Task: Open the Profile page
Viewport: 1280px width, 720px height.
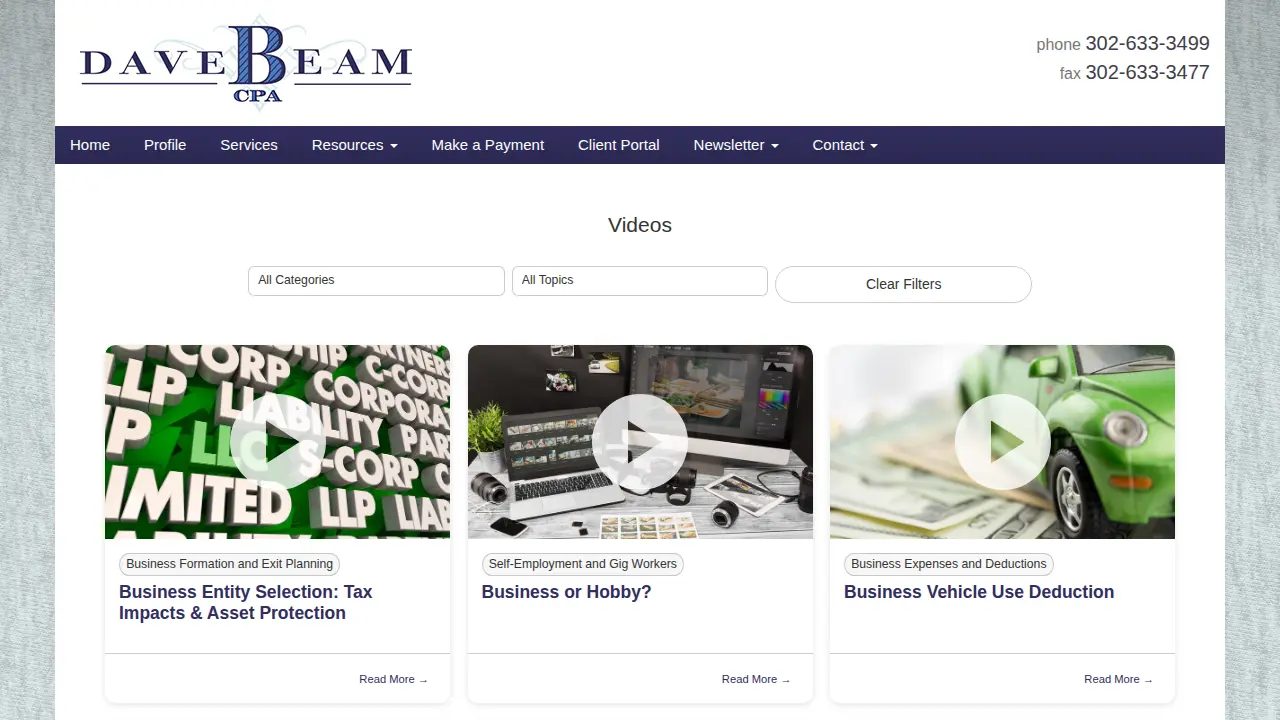Action: [165, 145]
